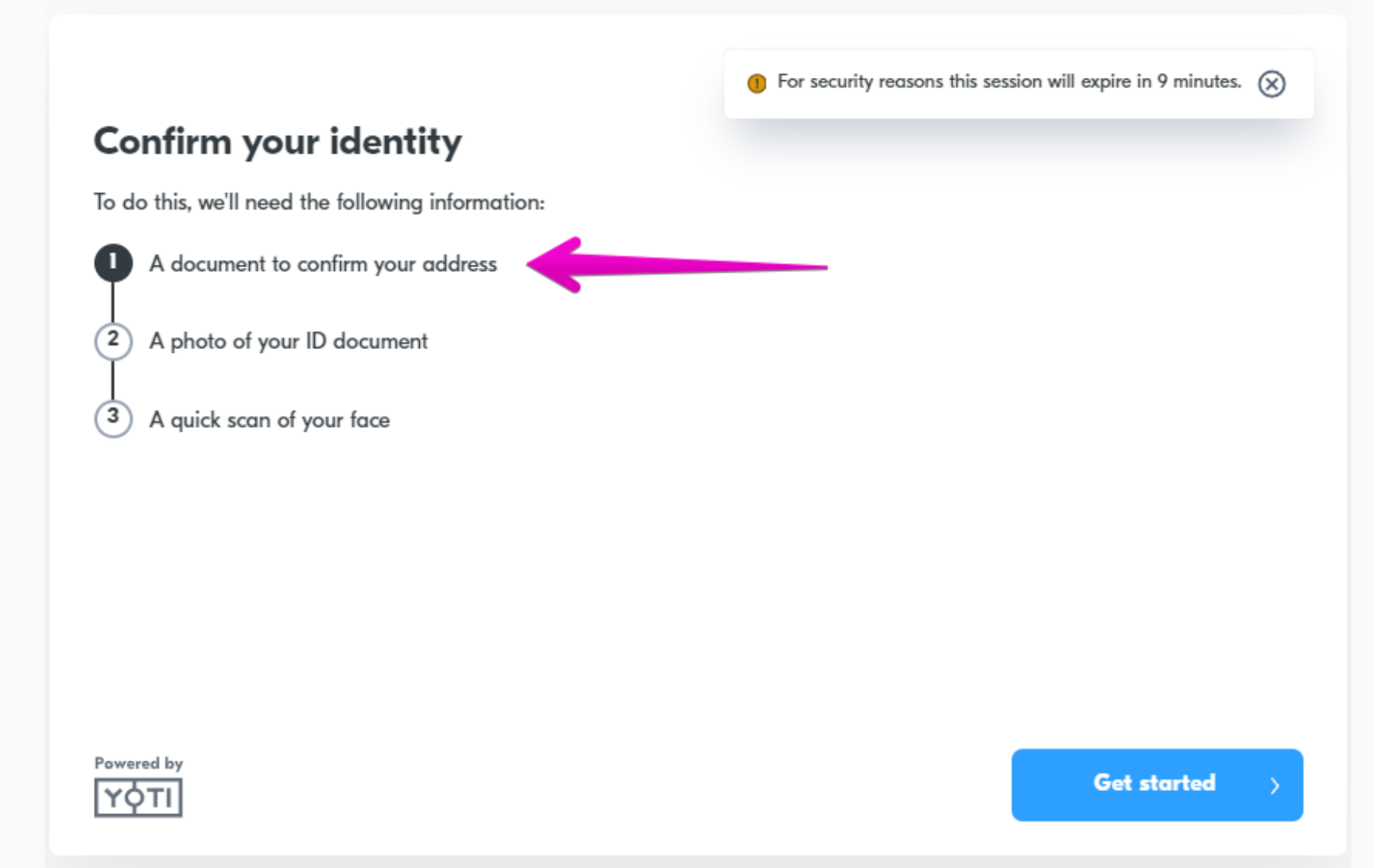Select the unfilled step indicator for ID photo

tap(113, 341)
